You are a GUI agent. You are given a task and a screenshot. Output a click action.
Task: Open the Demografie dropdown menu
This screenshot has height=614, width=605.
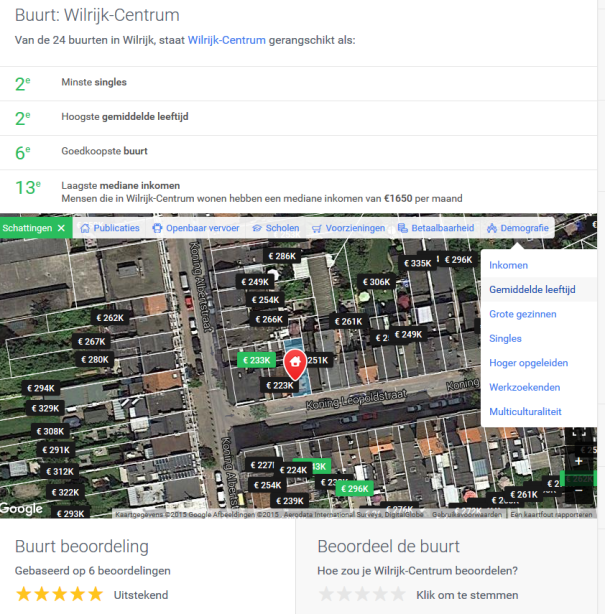(518, 228)
